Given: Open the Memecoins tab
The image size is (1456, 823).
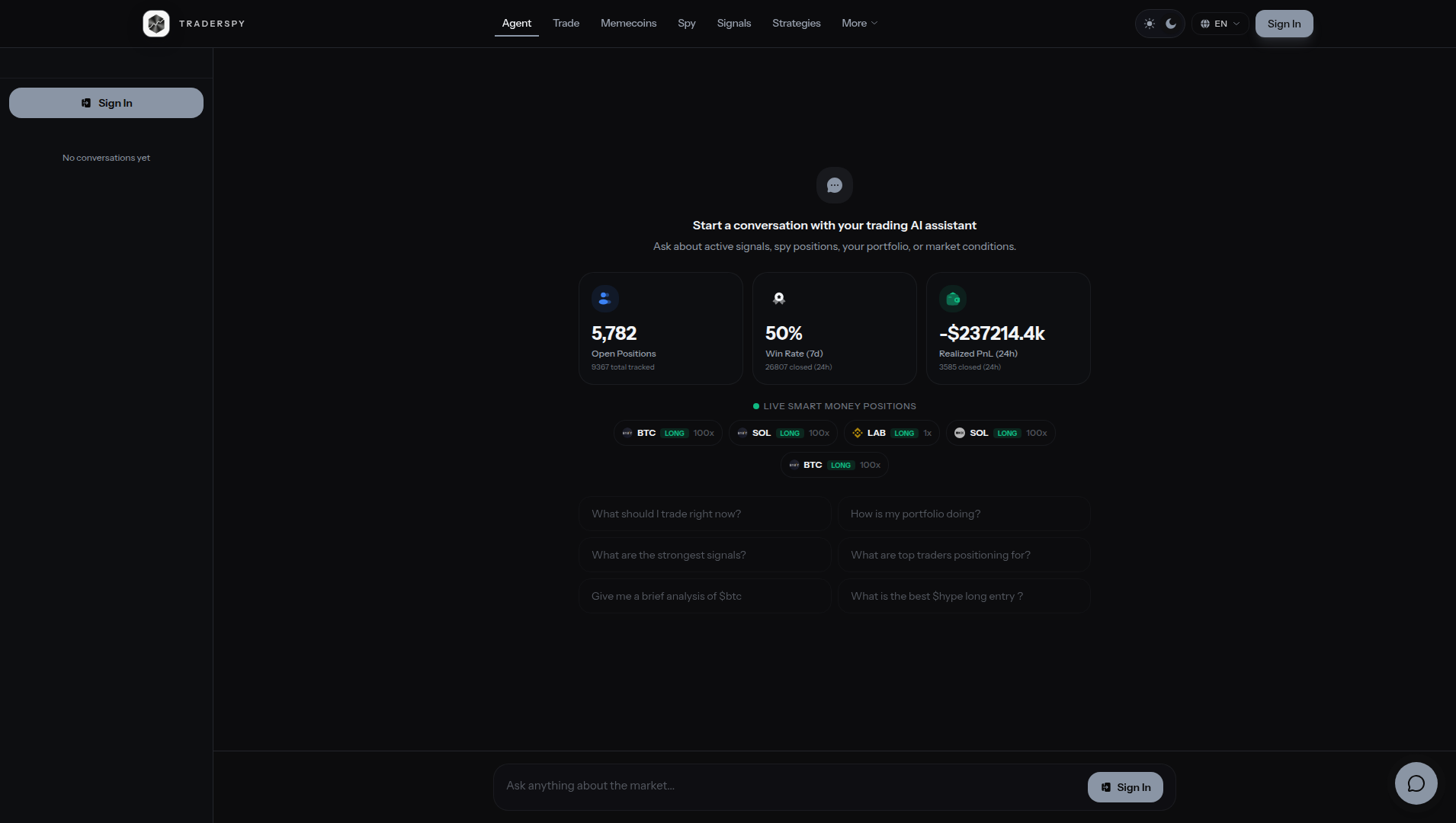Looking at the screenshot, I should coord(629,24).
